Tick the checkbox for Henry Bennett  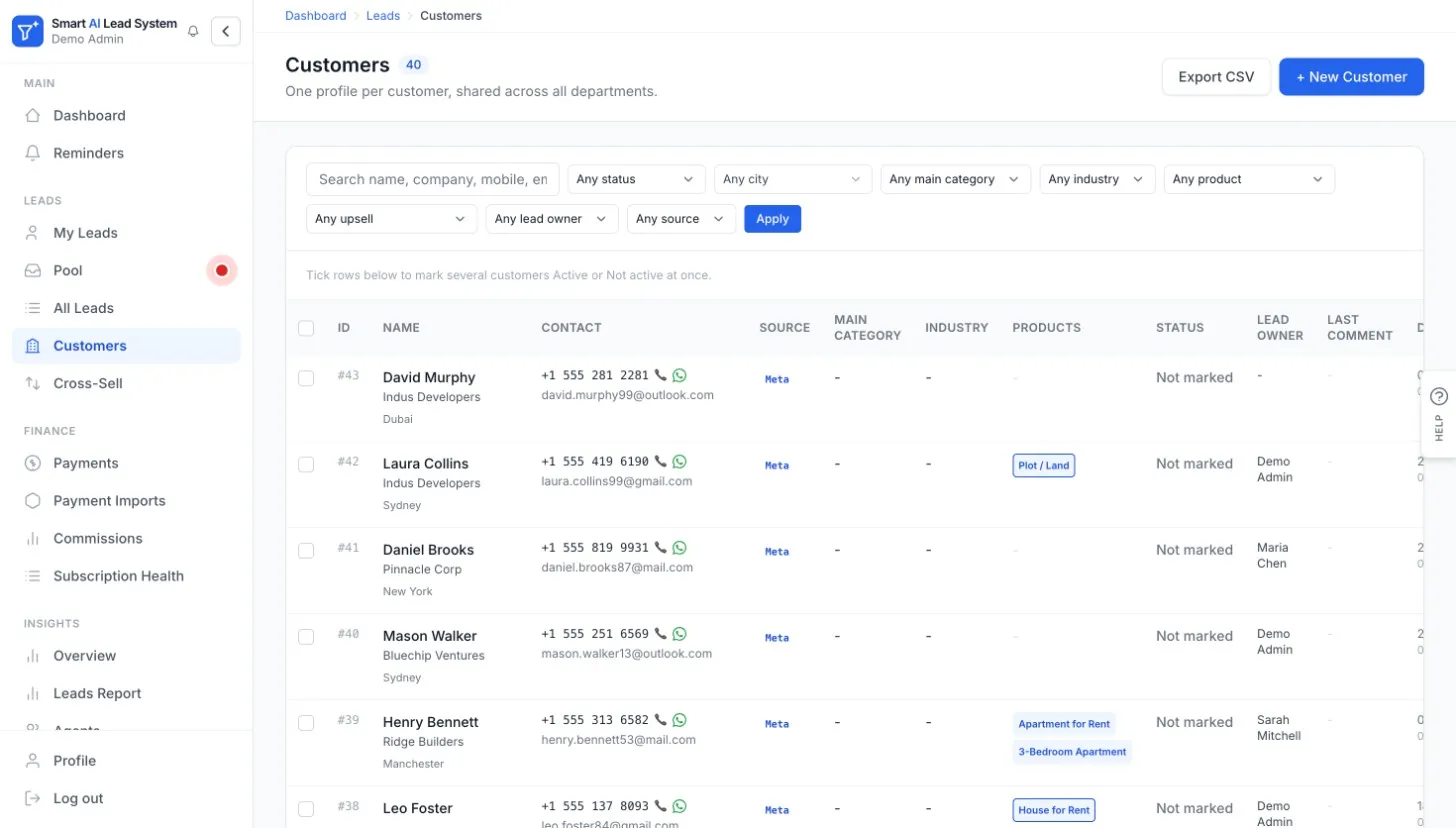click(x=306, y=722)
